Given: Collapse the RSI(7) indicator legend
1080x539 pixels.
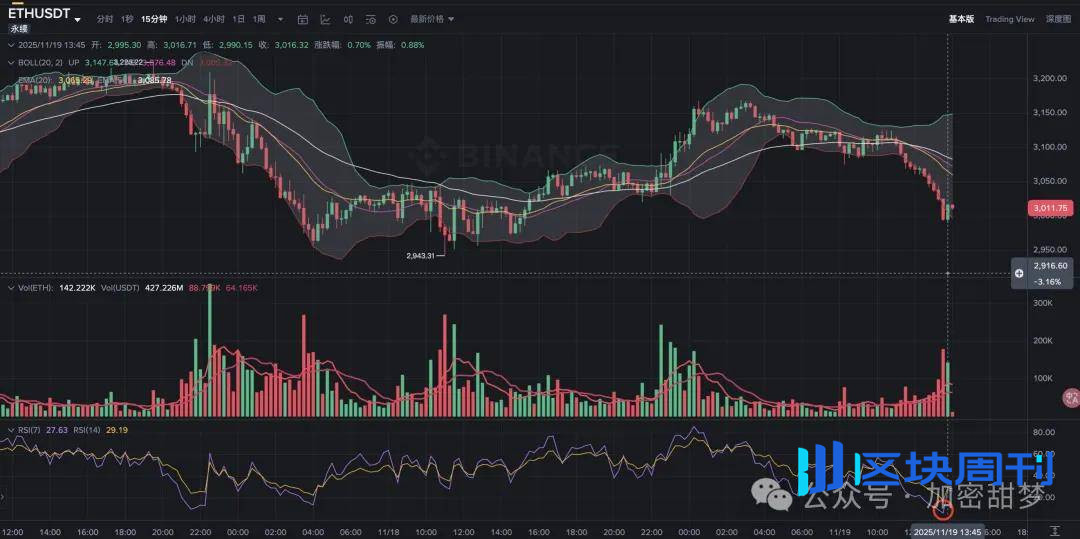Looking at the screenshot, I should [9, 430].
